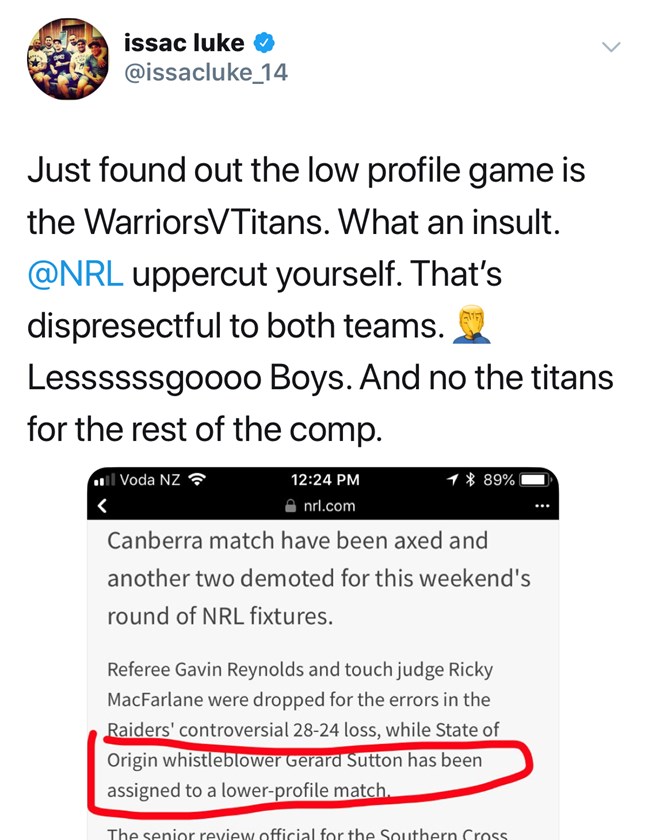
Task: Click the Voda NZ carrier label
Action: tap(150, 479)
